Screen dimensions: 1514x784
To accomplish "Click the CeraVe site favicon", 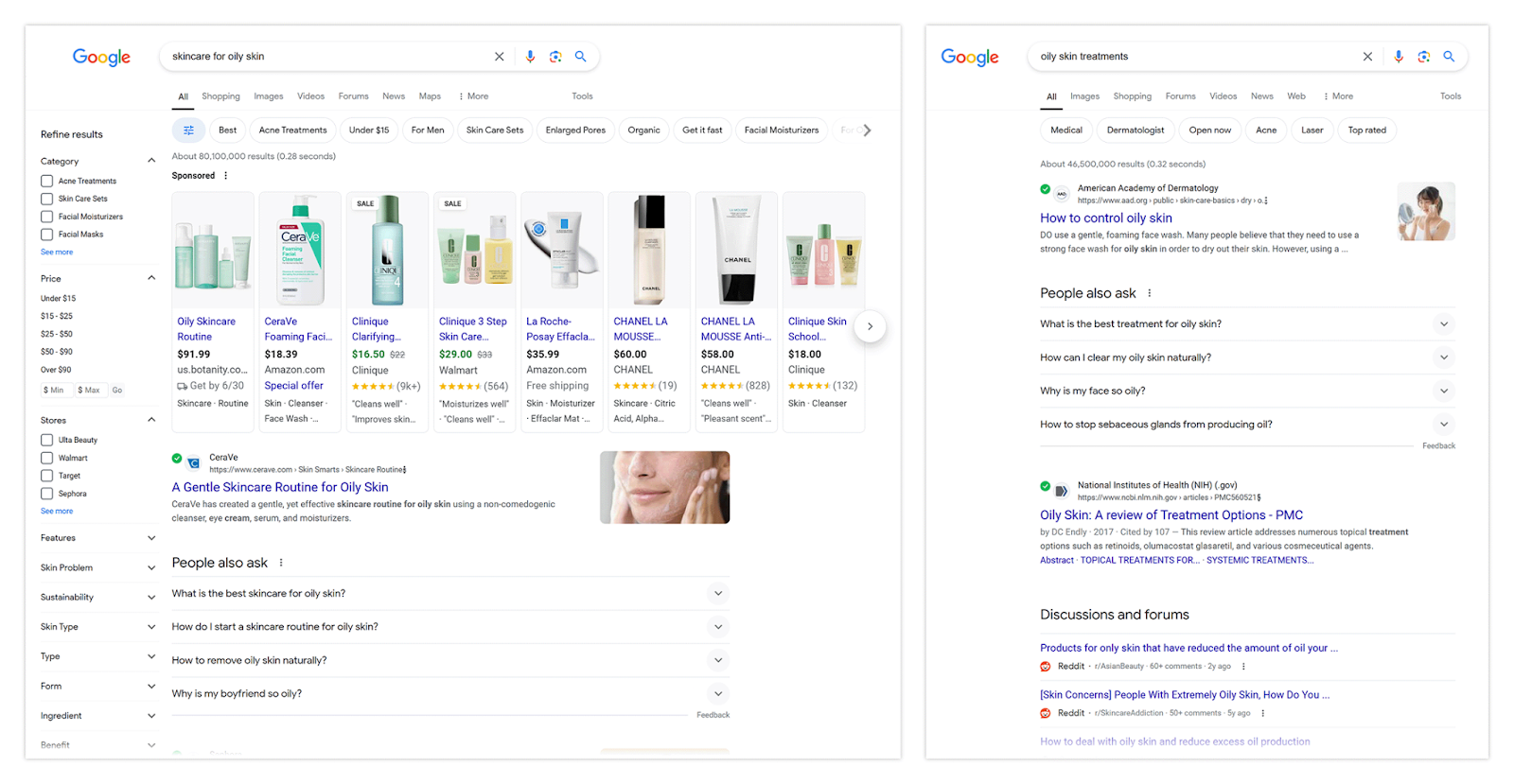I will point(193,463).
